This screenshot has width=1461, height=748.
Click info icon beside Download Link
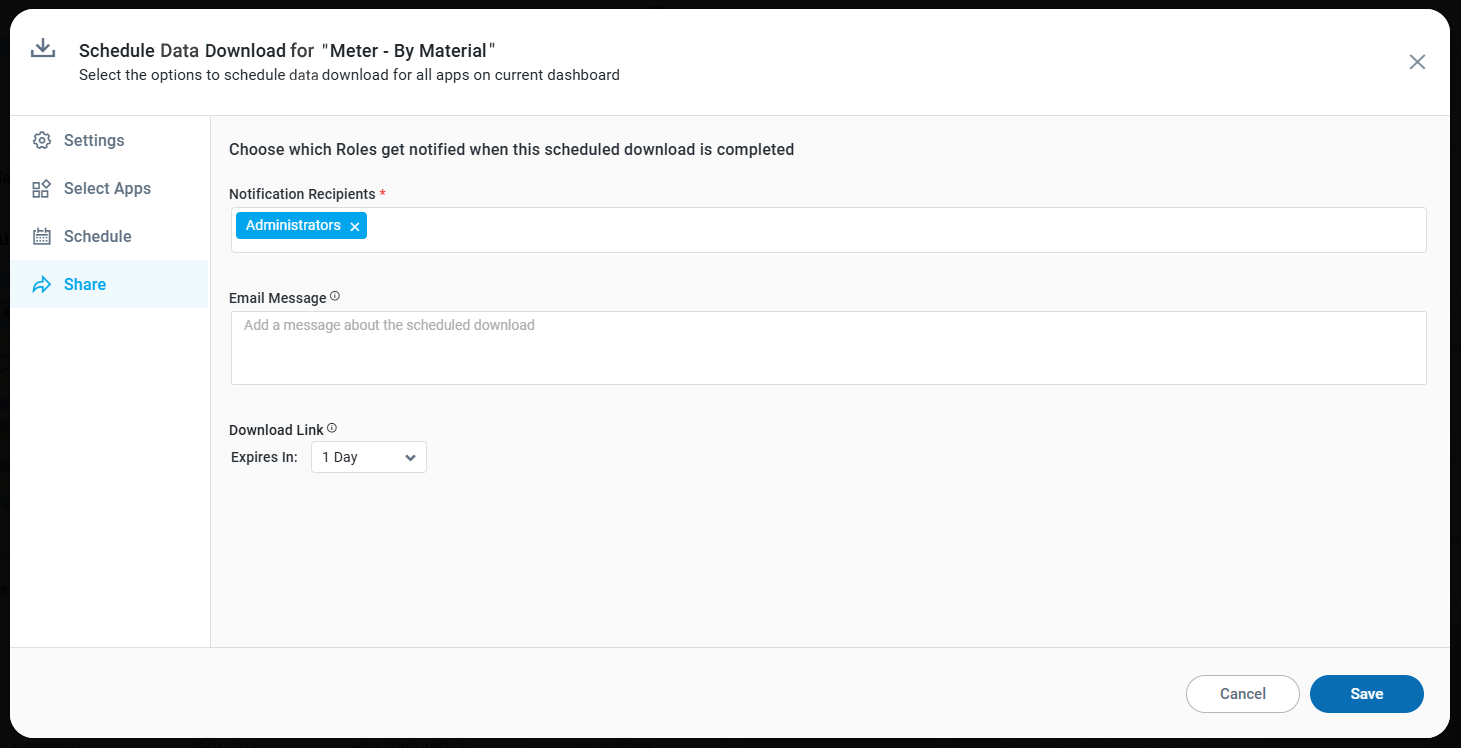(x=332, y=428)
